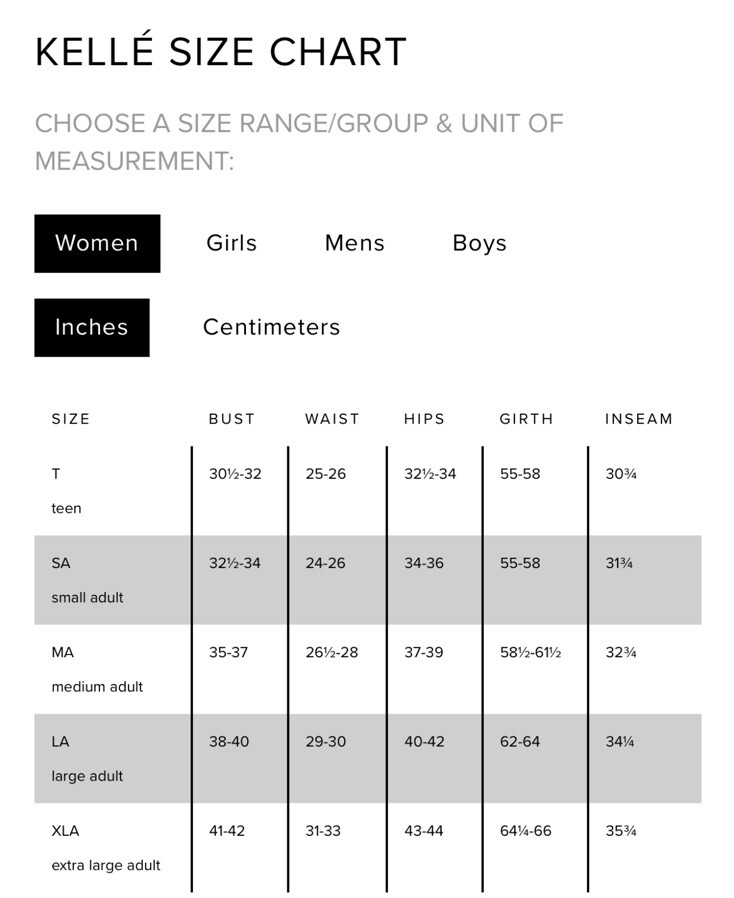
Task: Click the SA small adult row label
Action: pos(87,579)
